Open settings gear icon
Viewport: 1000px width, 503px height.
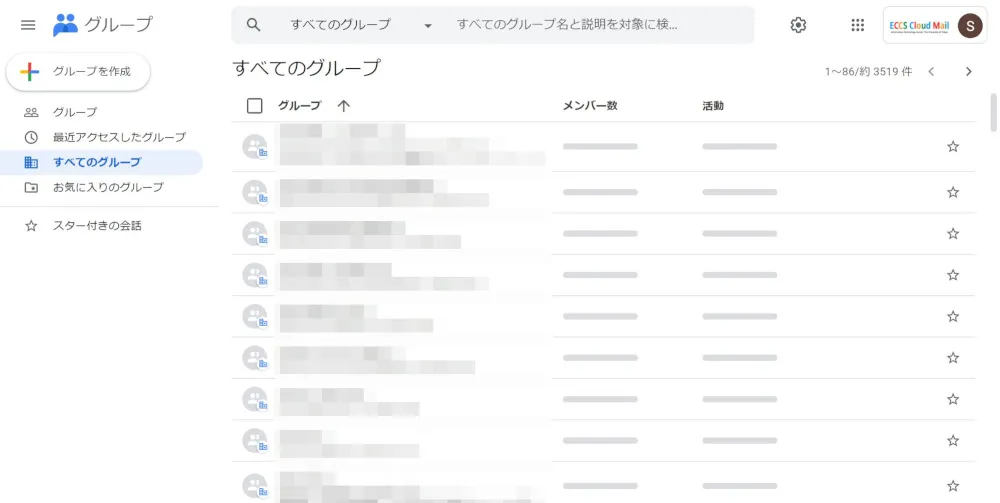tap(798, 25)
